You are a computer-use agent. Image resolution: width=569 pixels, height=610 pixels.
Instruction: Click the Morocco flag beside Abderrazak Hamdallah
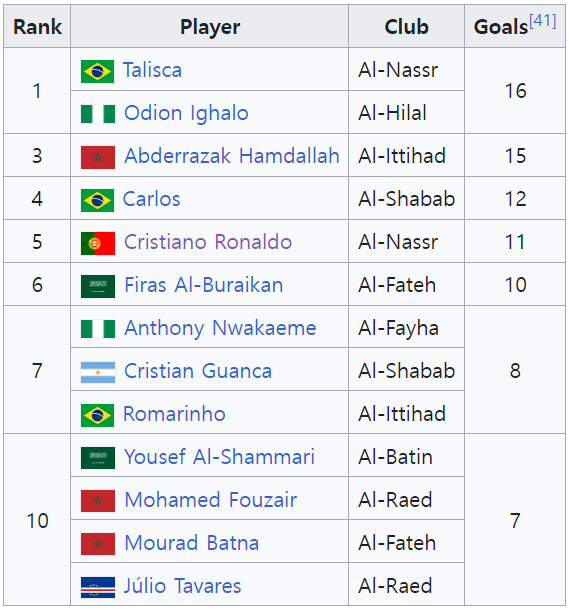point(98,157)
